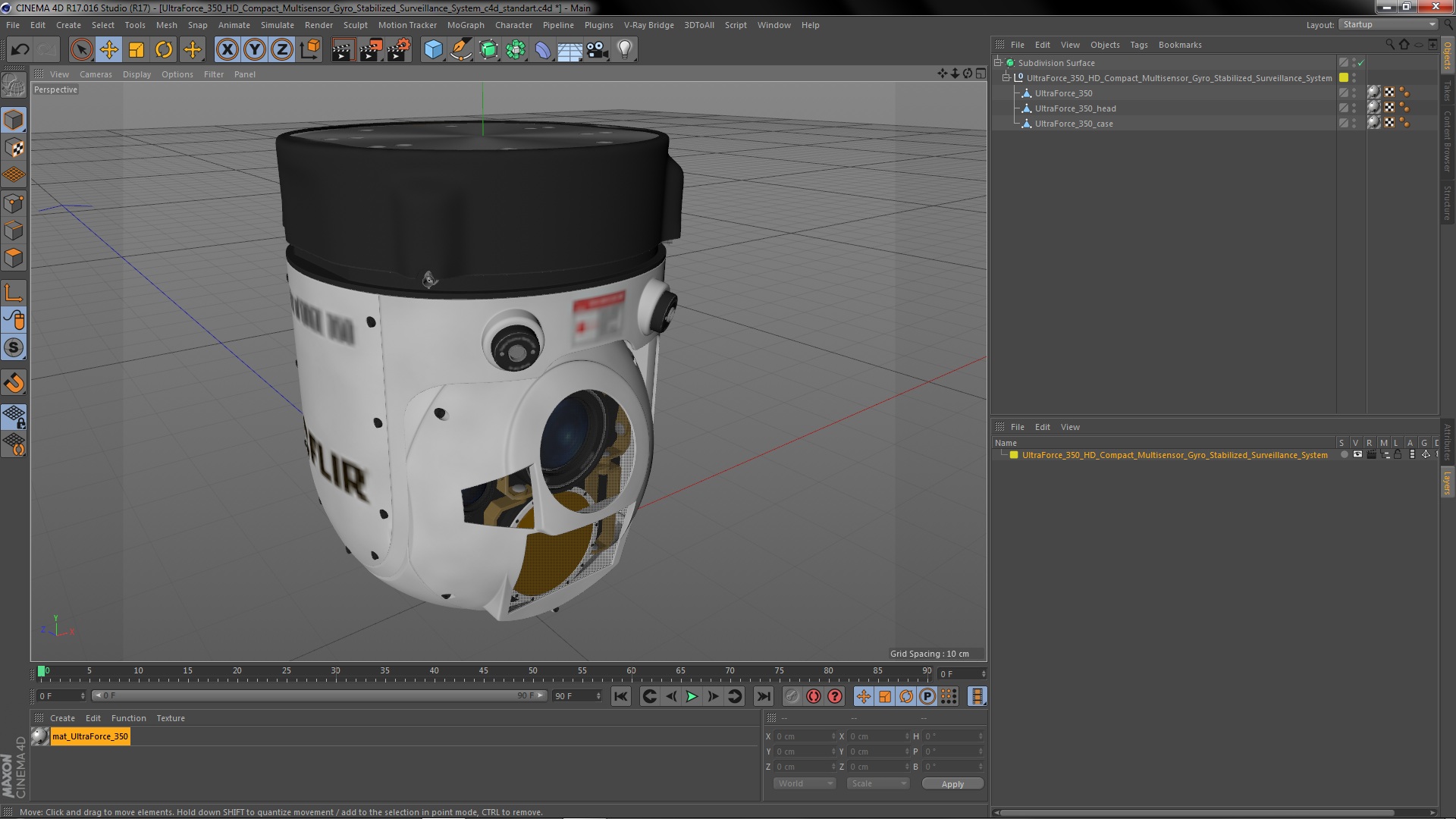Viewport: 1456px width, 819px height.
Task: Open the deformer bend icon
Action: (543, 50)
